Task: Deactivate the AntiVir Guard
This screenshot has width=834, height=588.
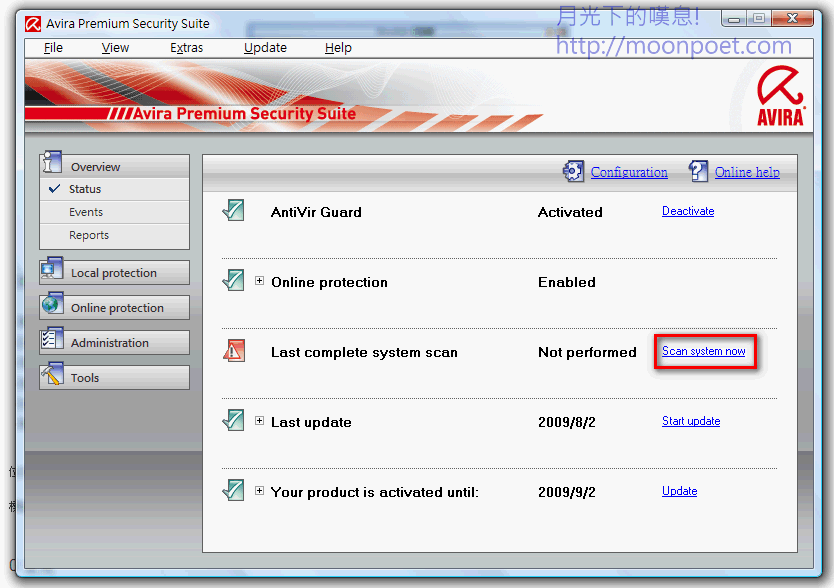Action: [688, 211]
